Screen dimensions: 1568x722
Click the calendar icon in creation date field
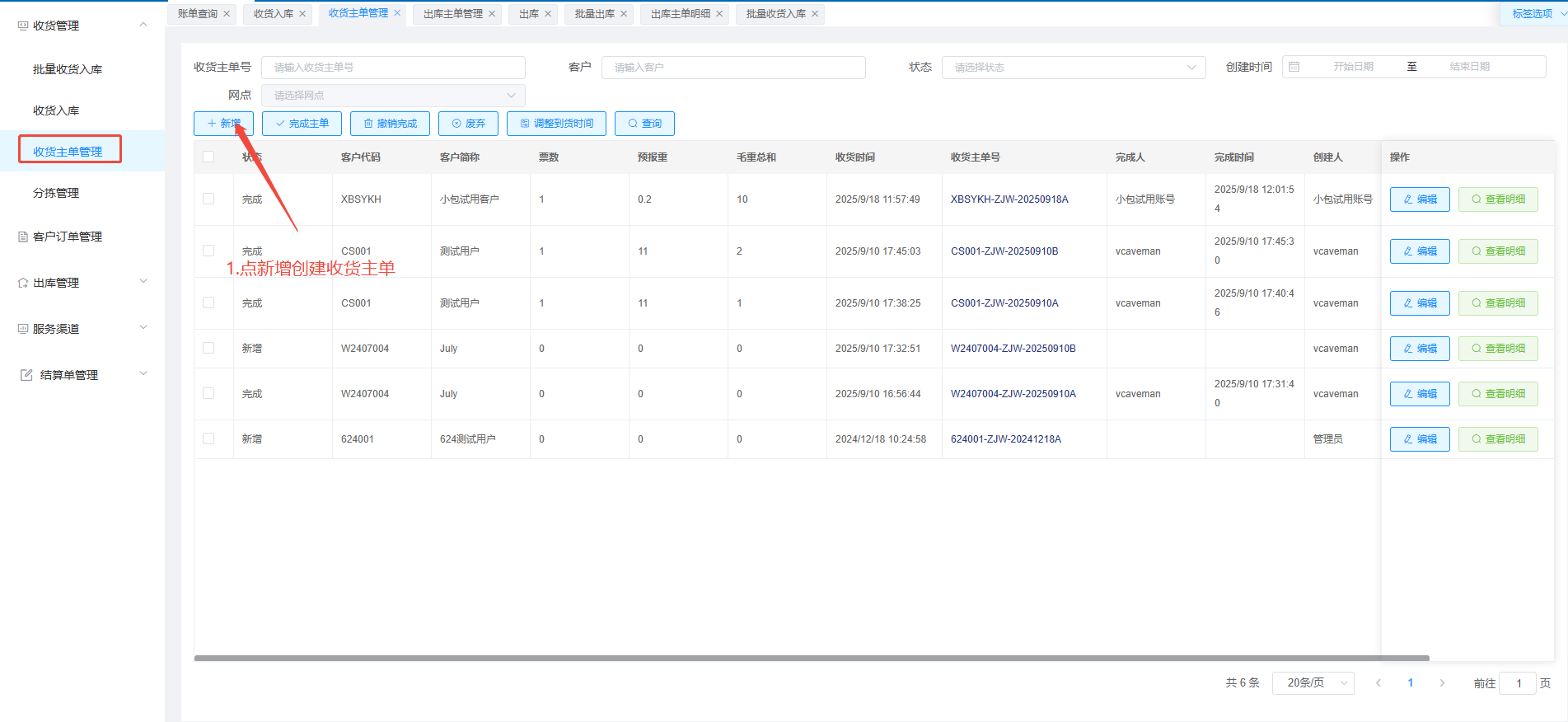click(1294, 68)
